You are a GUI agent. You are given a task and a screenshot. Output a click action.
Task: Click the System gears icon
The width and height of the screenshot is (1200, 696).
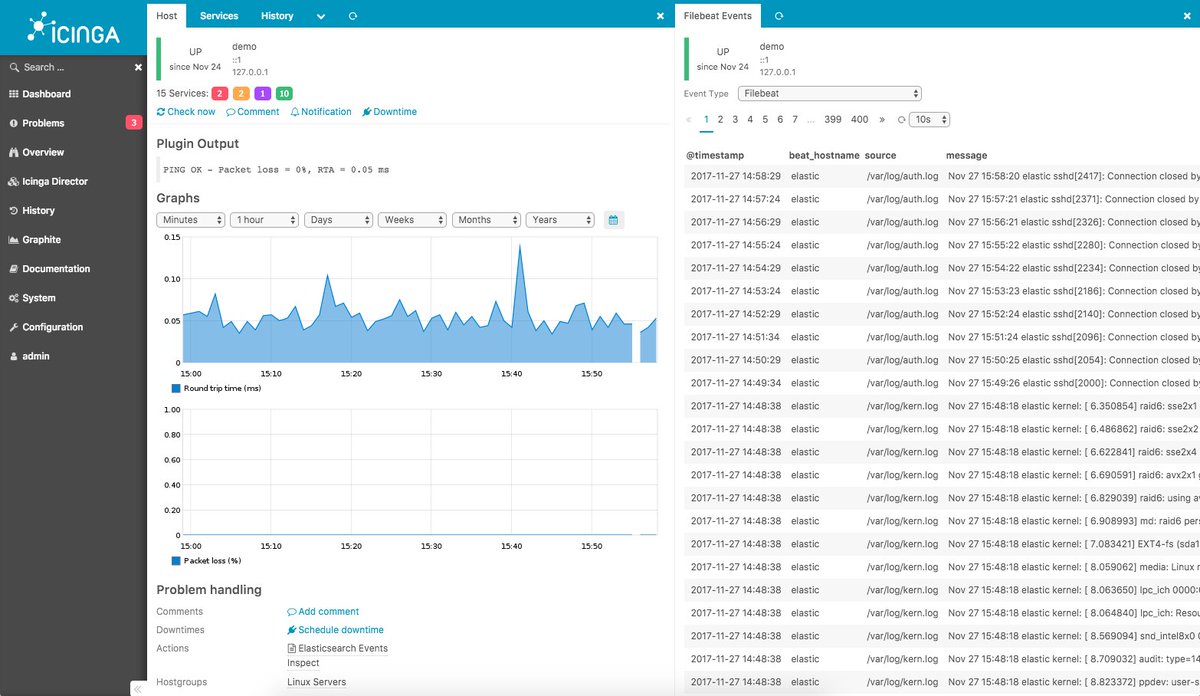[14, 297]
